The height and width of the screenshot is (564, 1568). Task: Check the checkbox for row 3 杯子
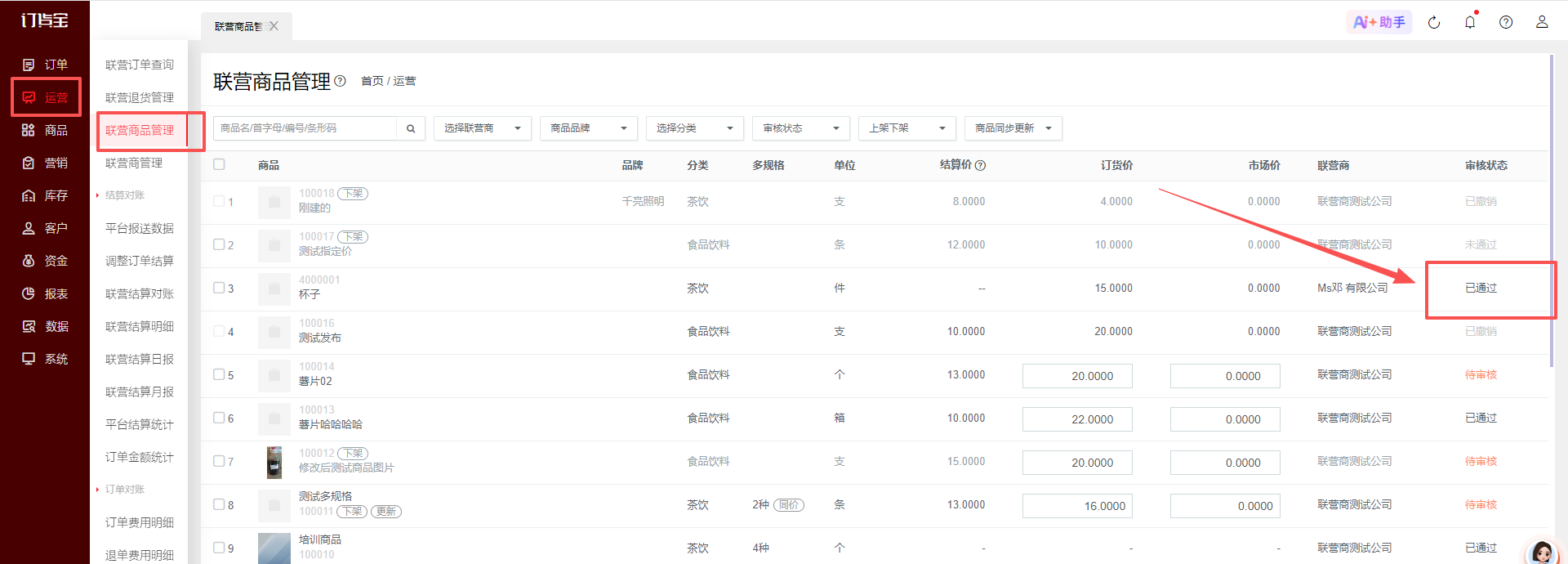(x=219, y=288)
